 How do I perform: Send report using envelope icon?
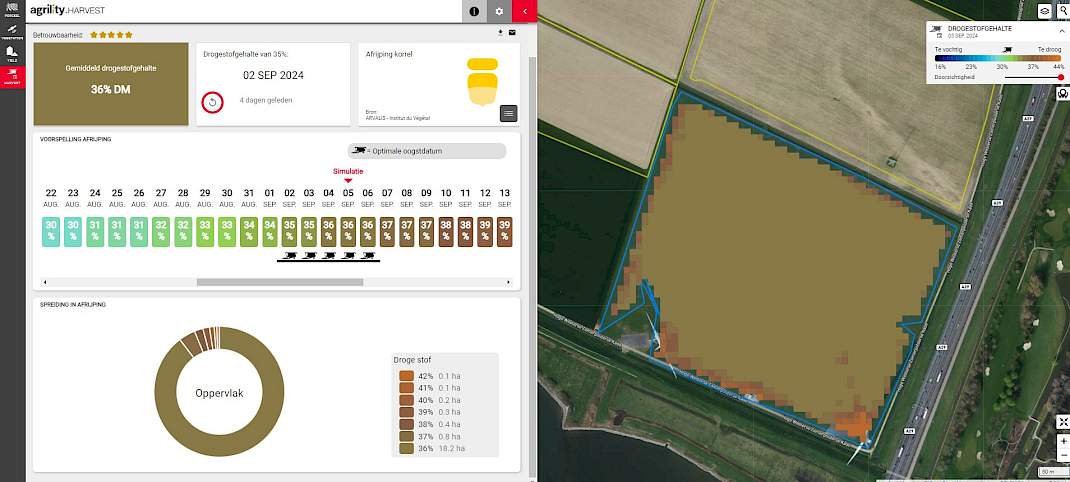point(512,33)
